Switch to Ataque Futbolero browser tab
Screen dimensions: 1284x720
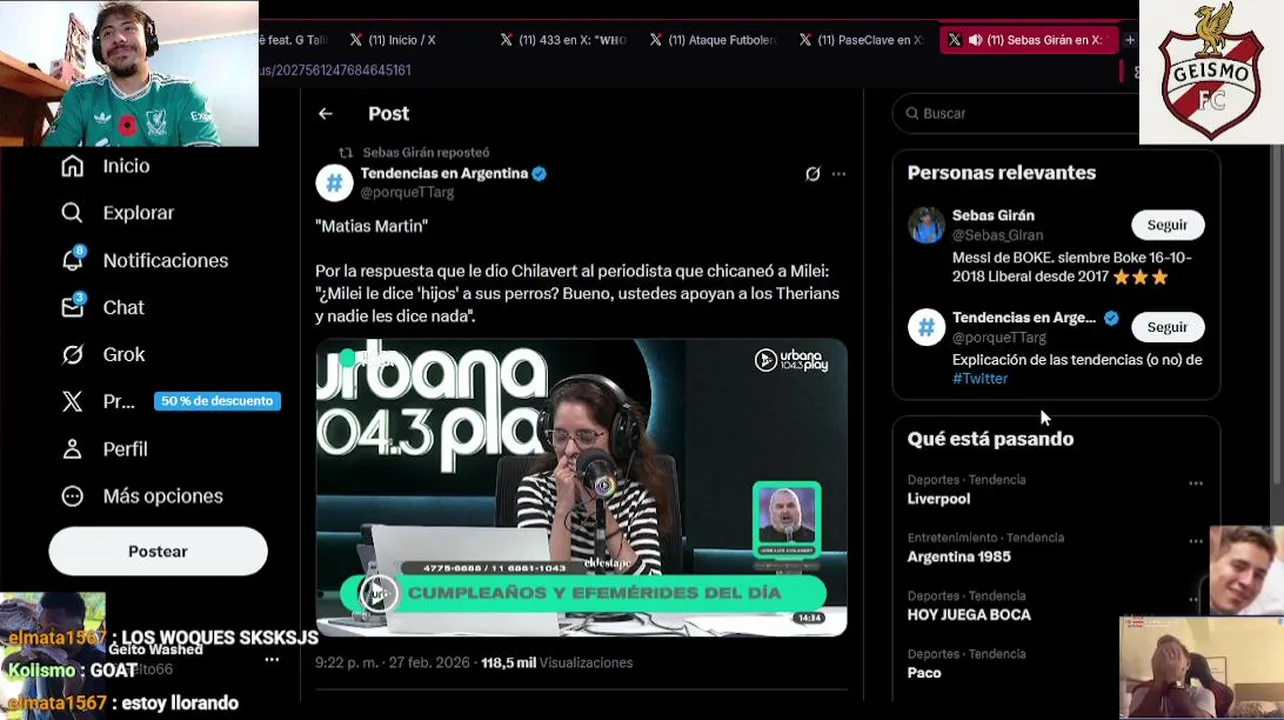click(x=713, y=40)
